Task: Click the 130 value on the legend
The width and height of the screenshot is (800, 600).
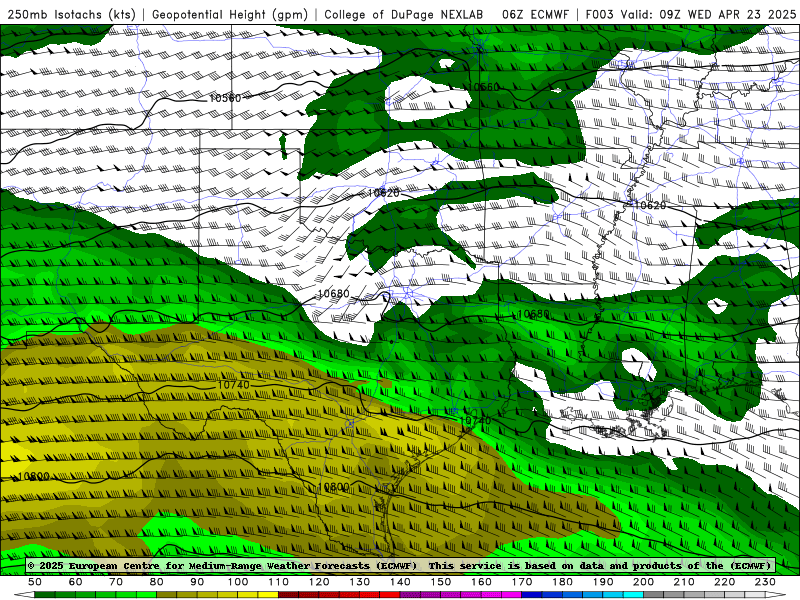Action: coord(360,582)
